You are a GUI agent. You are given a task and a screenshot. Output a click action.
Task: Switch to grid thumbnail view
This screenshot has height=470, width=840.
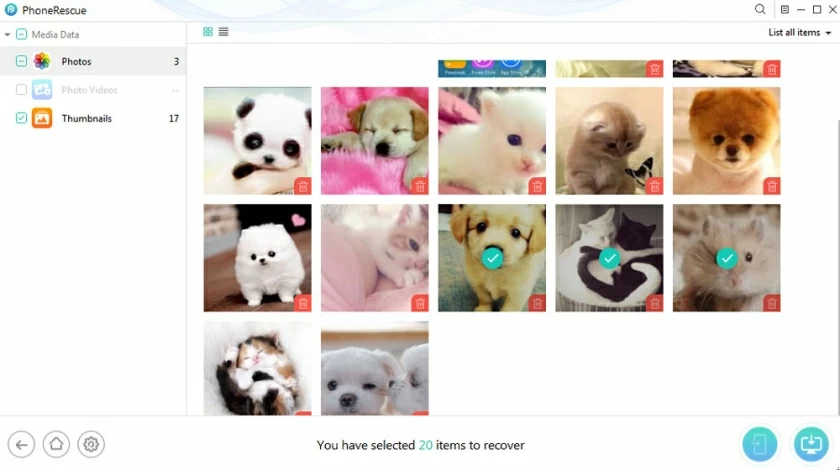[208, 32]
